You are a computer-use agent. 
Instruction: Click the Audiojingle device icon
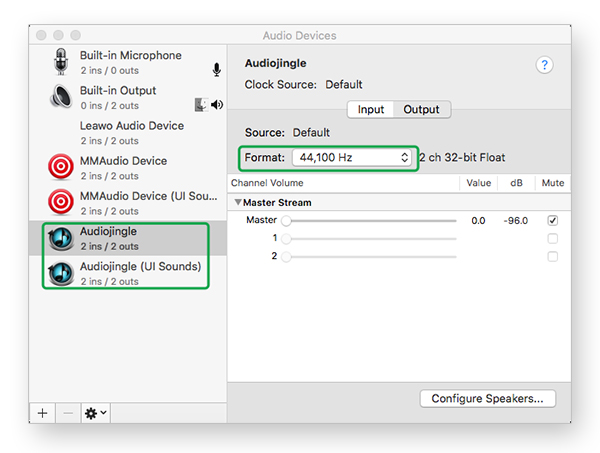tap(61, 238)
